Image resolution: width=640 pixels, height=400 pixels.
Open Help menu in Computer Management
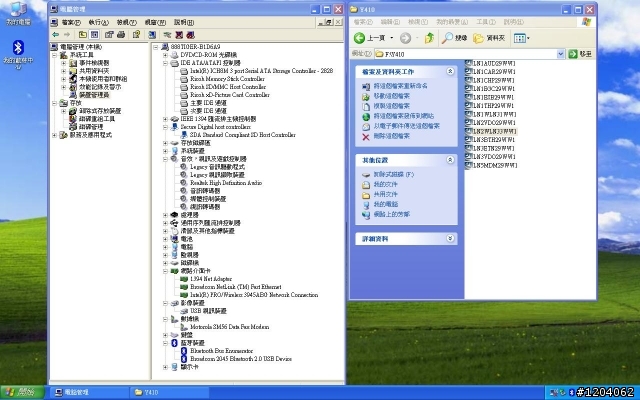pos(184,22)
